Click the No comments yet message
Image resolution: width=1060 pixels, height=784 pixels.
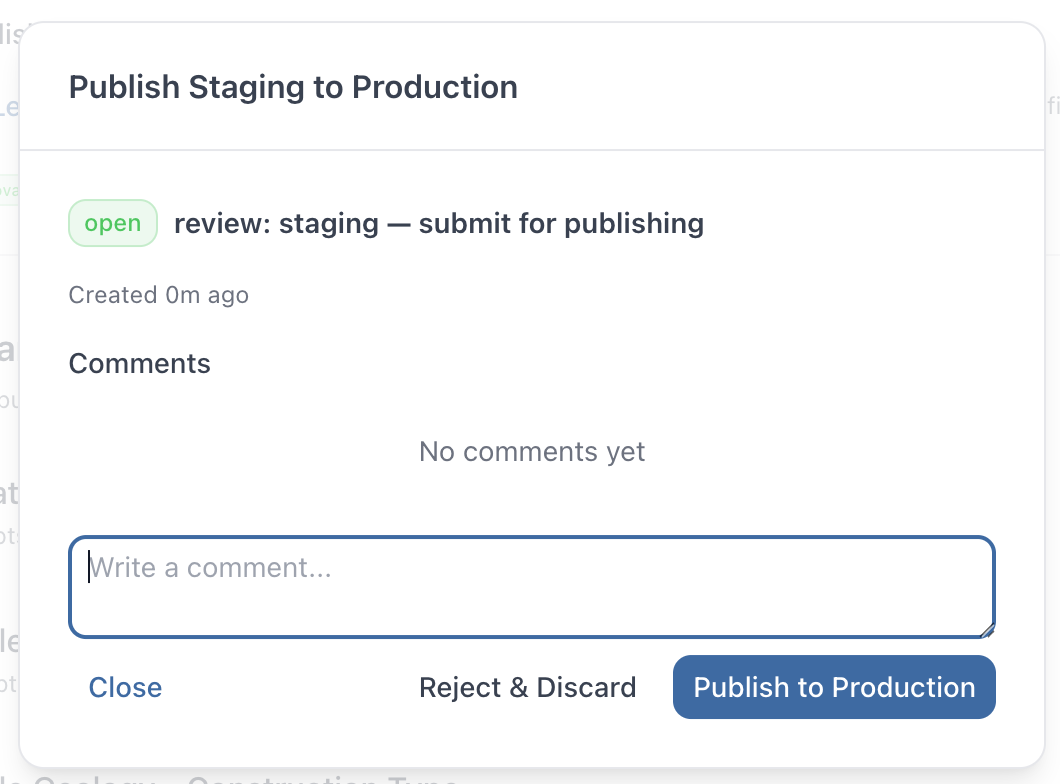click(531, 451)
